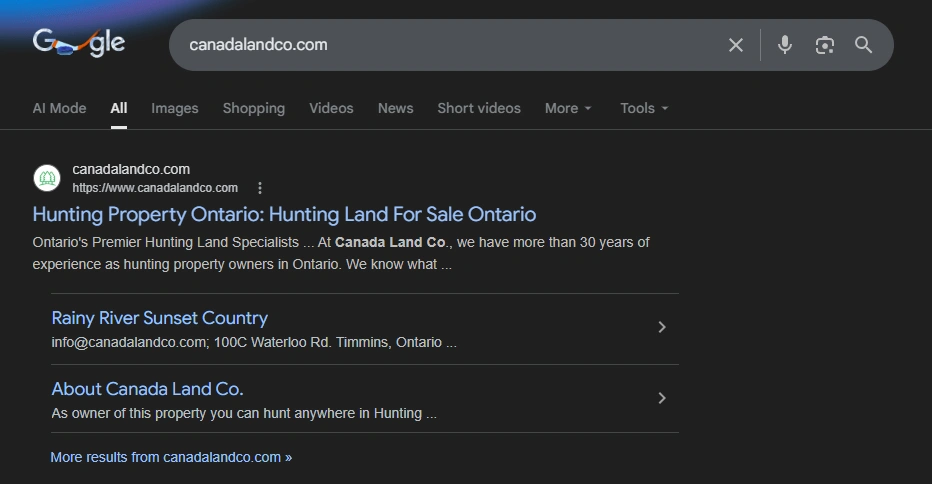Open the Videos tab
Viewport: 932px width, 484px height.
click(331, 108)
